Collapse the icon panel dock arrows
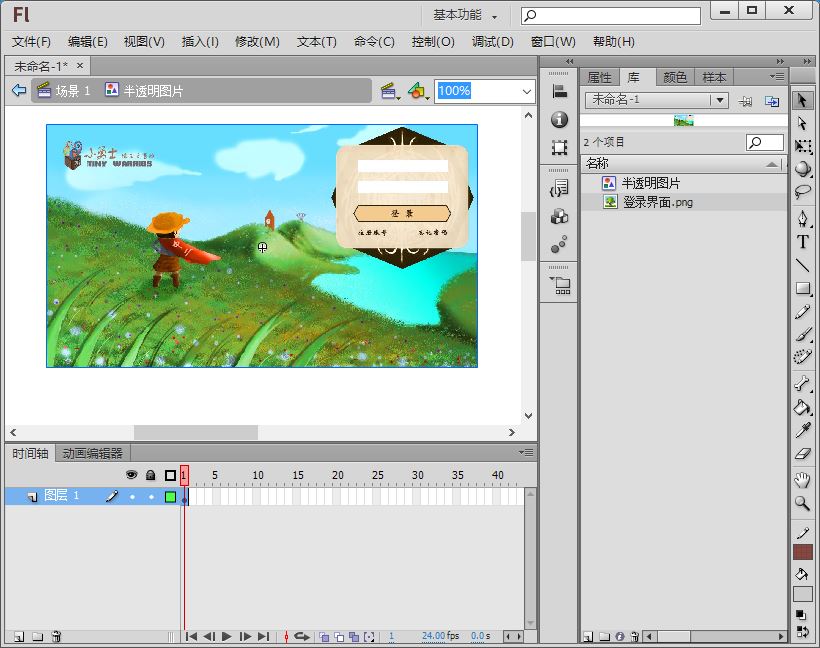The height and width of the screenshot is (648, 820). point(570,61)
